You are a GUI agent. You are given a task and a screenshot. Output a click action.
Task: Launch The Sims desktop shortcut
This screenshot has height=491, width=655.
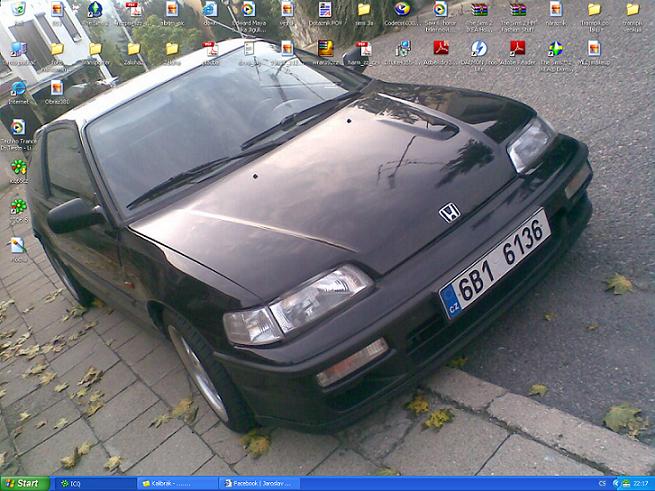[x=95, y=10]
